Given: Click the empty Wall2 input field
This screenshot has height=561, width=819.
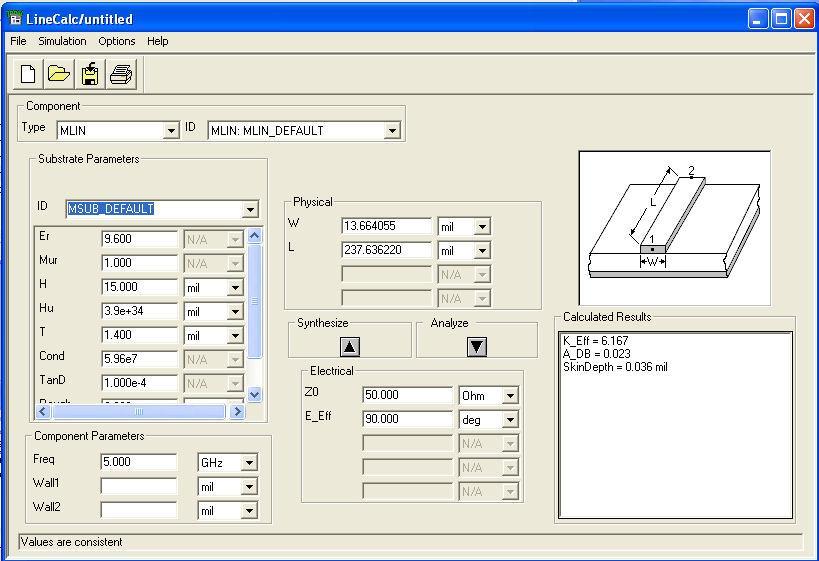Looking at the screenshot, I should tap(139, 510).
